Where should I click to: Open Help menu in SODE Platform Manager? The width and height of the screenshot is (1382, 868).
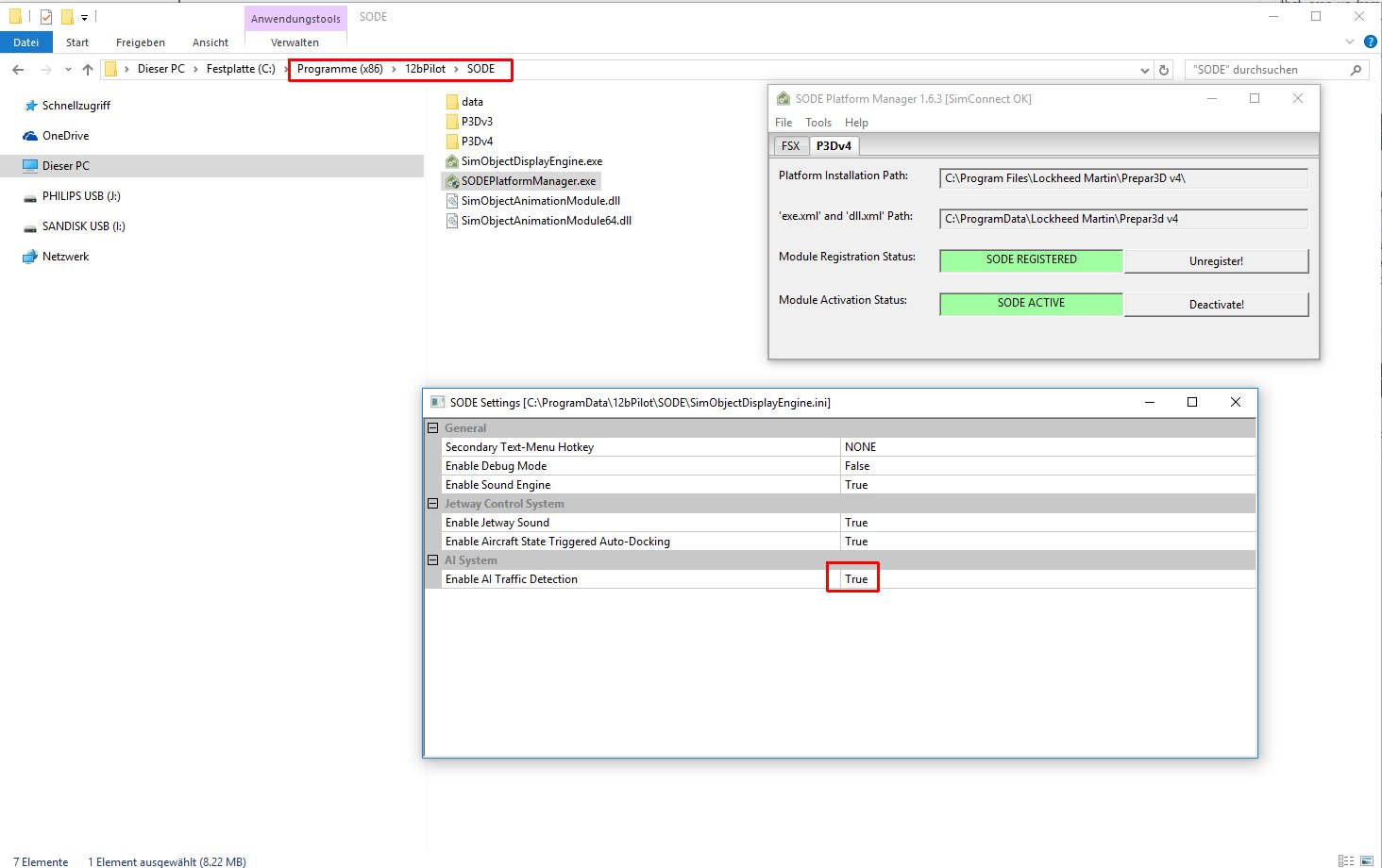[x=856, y=123]
